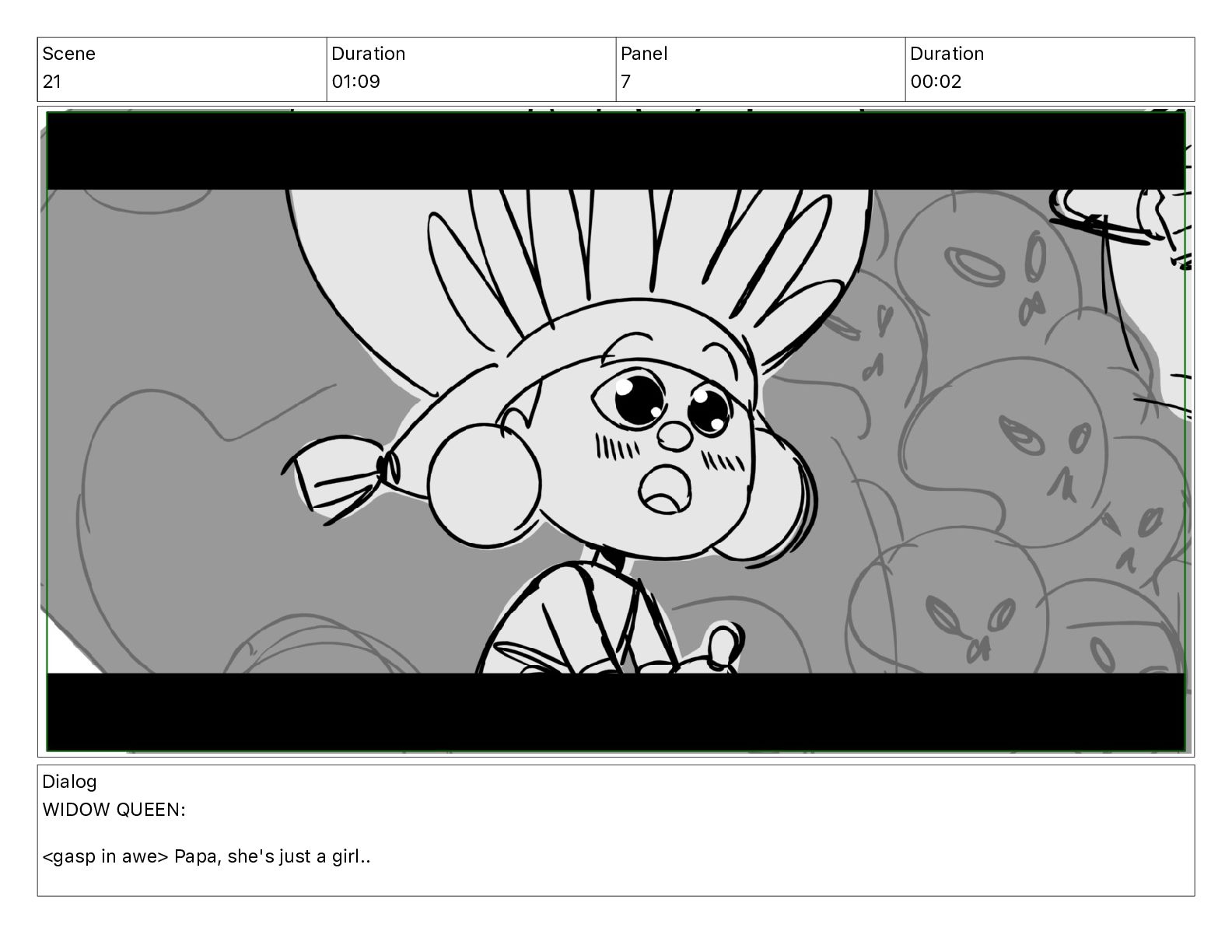
Task: Select scene duration 01:09
Action: pos(355,82)
